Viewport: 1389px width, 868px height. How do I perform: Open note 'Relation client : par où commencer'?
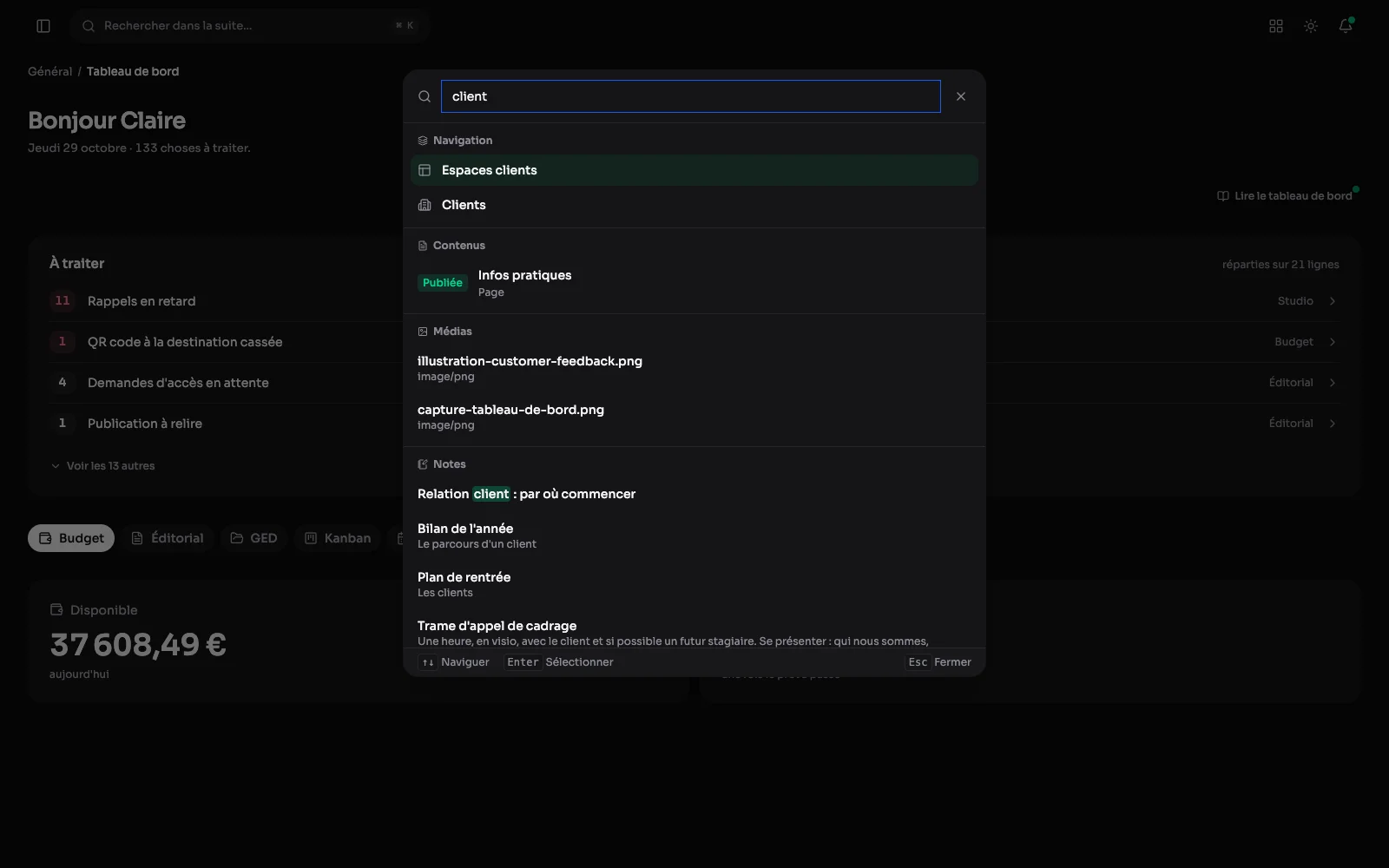coord(694,494)
